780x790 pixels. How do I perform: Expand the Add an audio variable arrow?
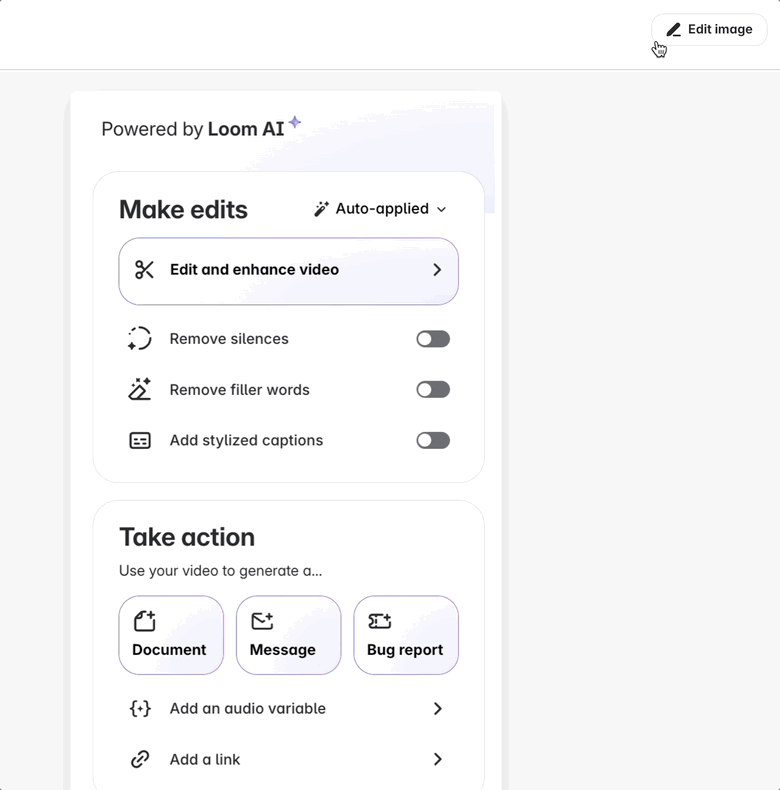click(x=437, y=709)
